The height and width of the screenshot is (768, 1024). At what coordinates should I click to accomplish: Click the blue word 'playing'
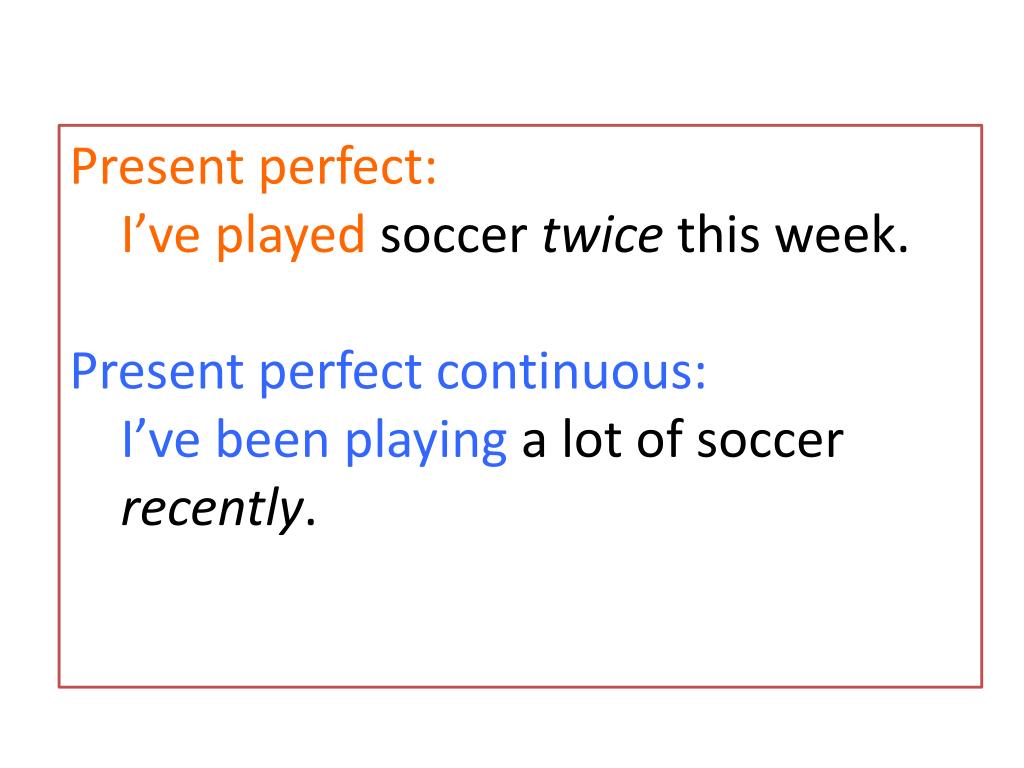426,443
